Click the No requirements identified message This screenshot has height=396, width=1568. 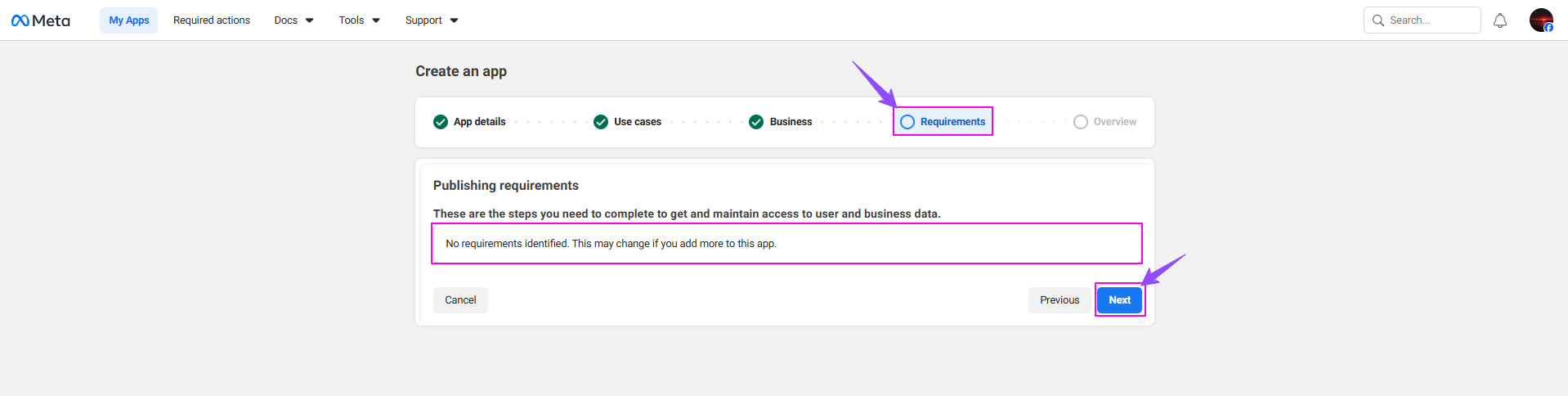coord(611,244)
